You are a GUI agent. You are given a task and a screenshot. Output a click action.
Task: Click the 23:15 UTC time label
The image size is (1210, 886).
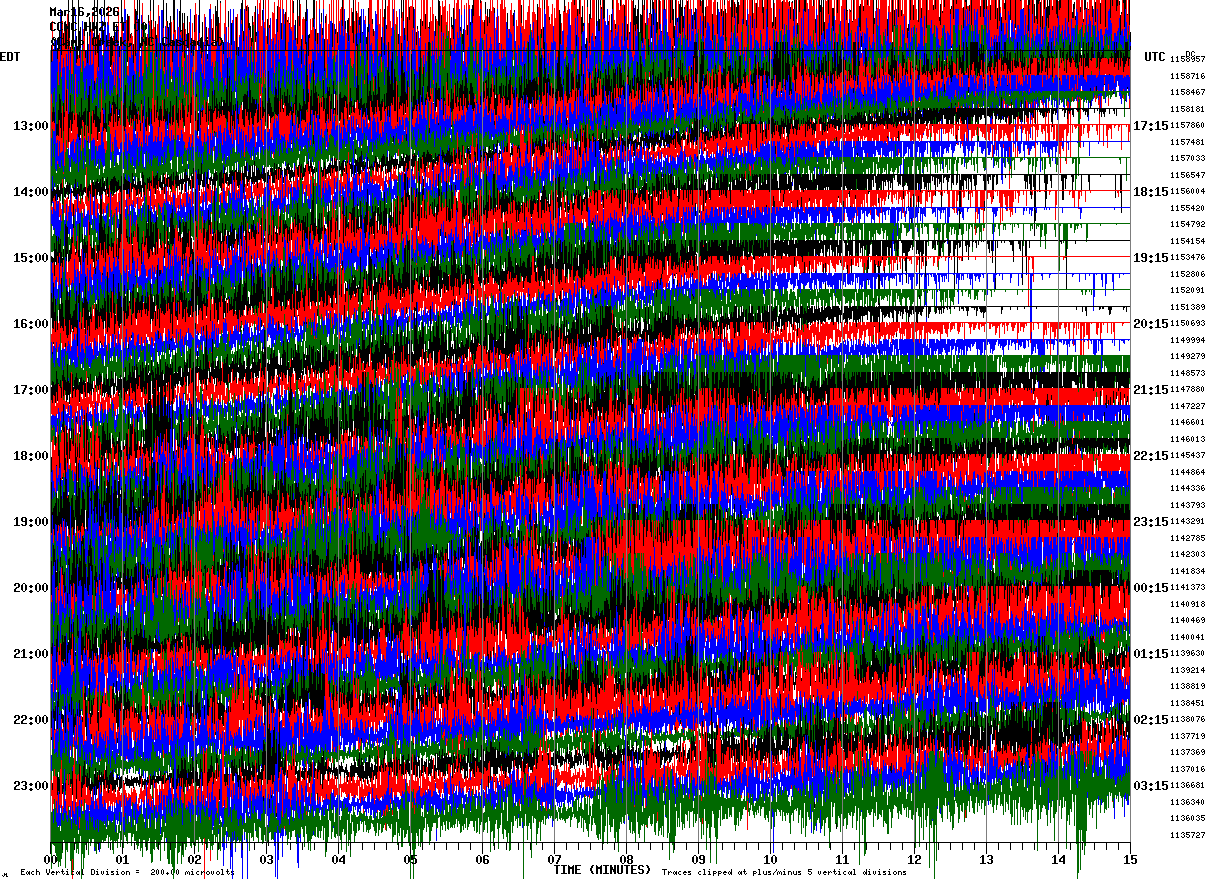pos(1151,522)
